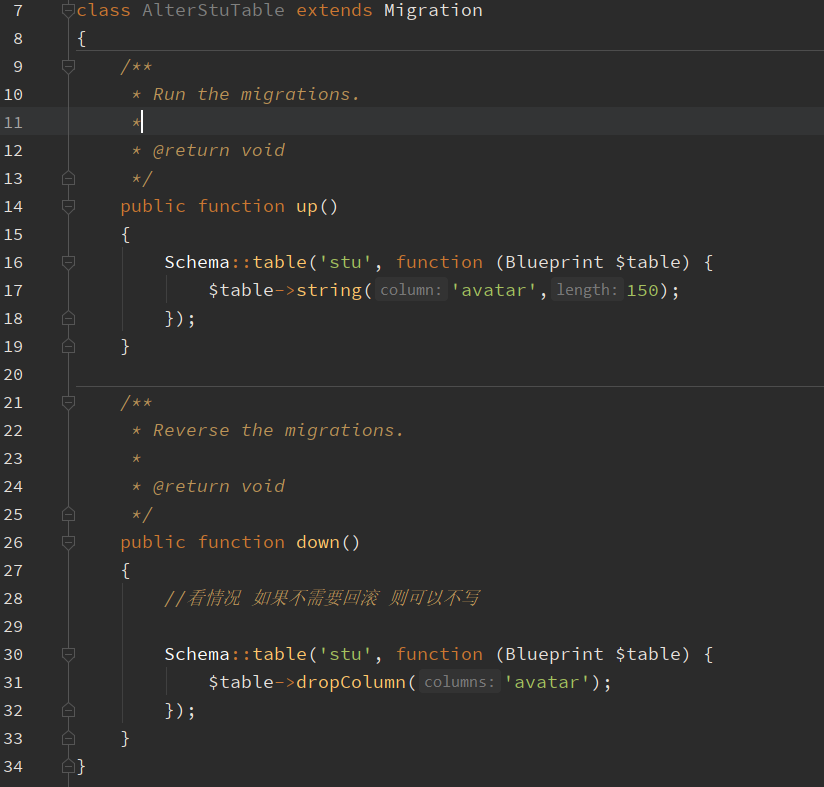The height and width of the screenshot is (787, 824).
Task: Click line number 17 in the gutter
Action: point(14,291)
